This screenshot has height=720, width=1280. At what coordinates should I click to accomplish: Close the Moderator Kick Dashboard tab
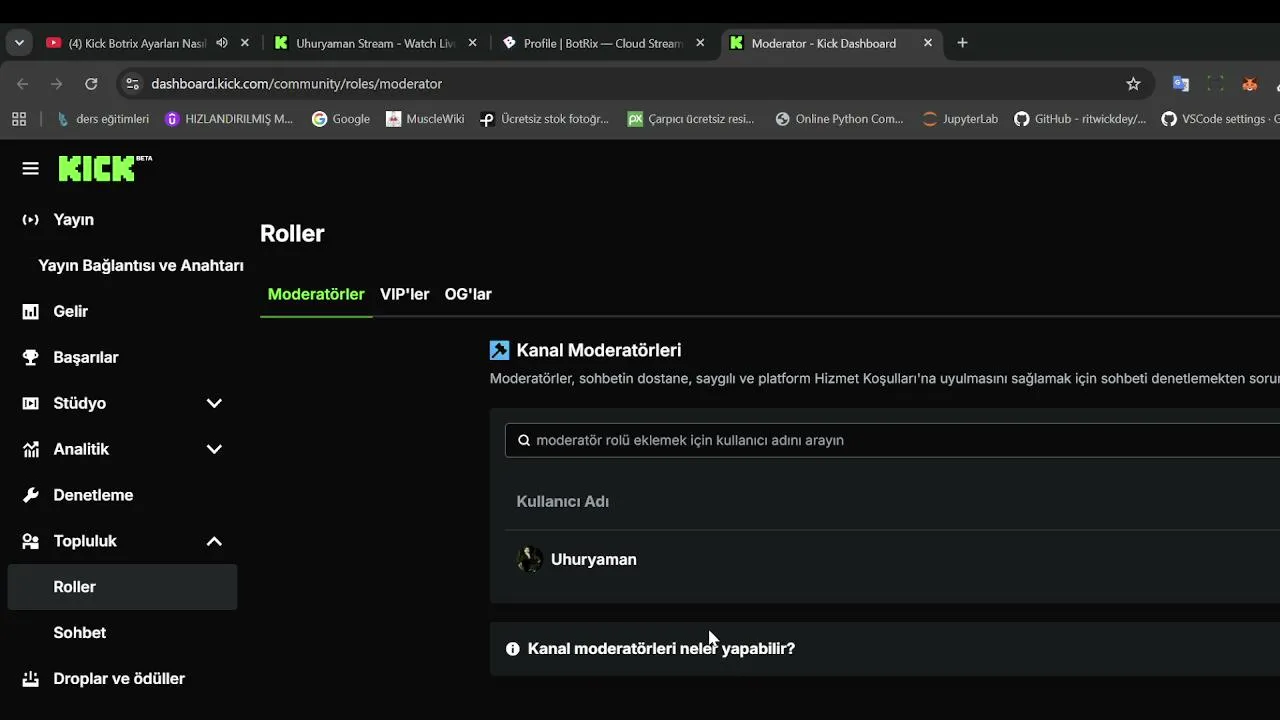coord(928,43)
